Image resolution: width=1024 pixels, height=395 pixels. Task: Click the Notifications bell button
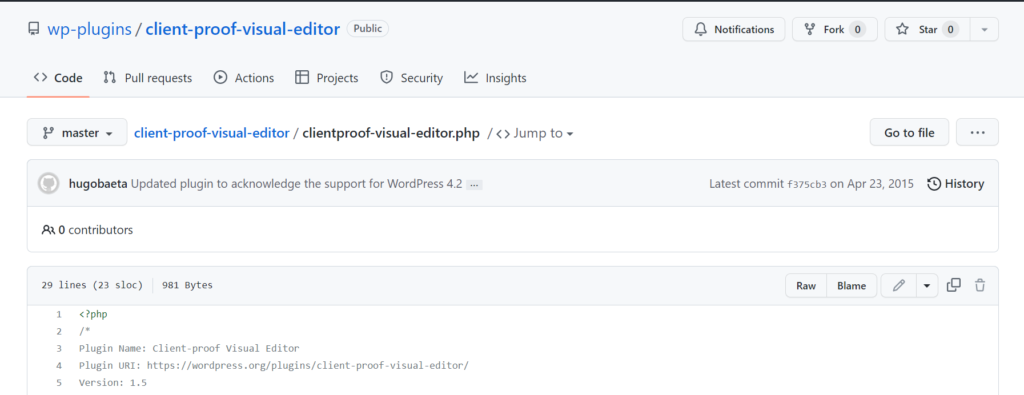click(x=733, y=29)
